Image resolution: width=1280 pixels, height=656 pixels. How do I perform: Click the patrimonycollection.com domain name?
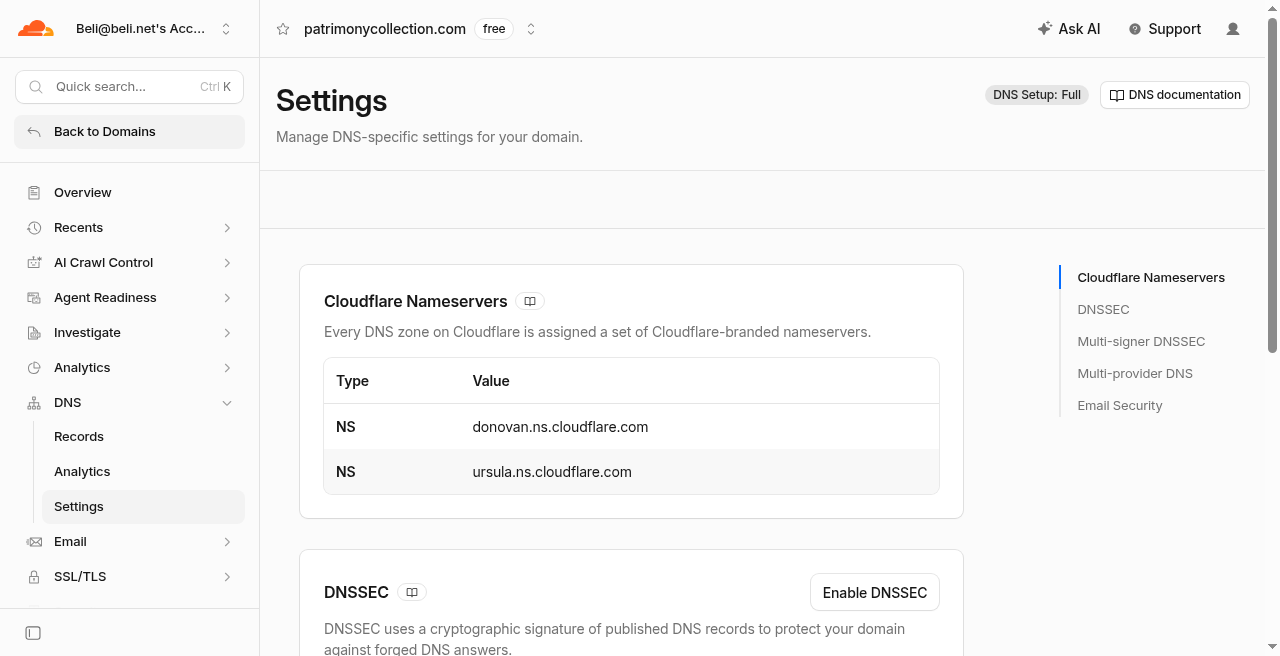385,29
